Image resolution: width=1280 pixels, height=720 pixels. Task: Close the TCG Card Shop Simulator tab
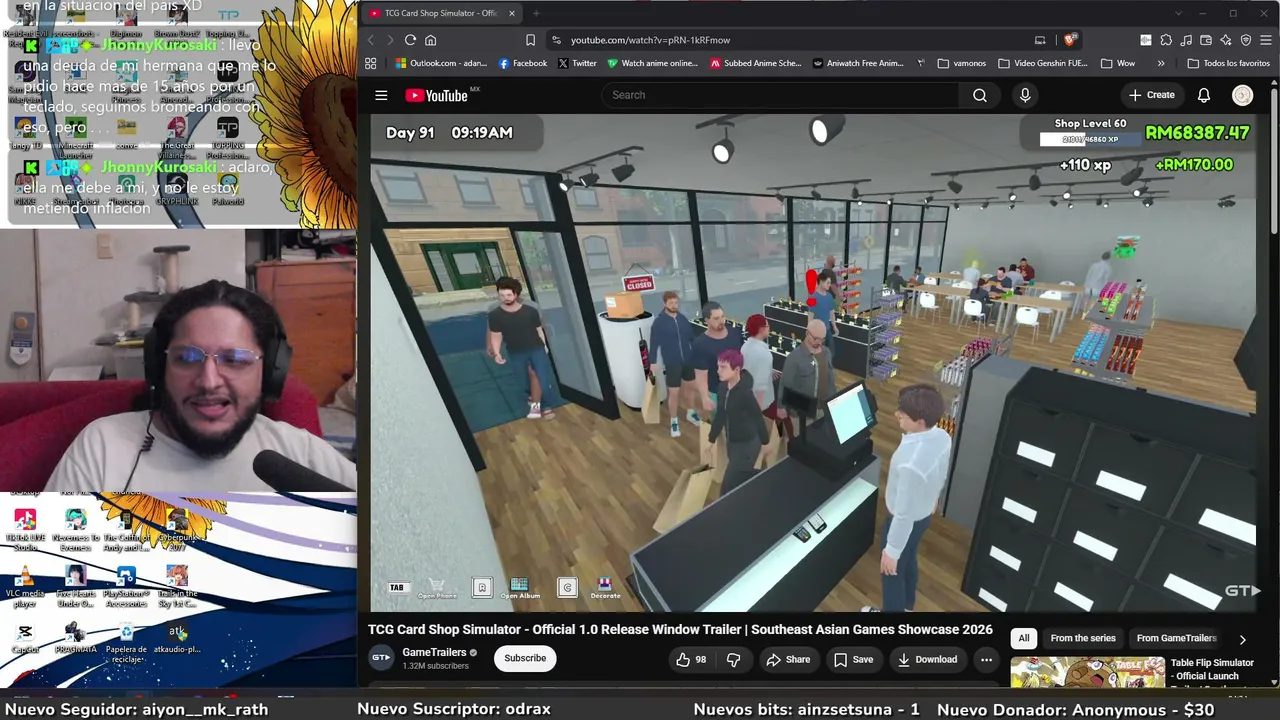511,13
